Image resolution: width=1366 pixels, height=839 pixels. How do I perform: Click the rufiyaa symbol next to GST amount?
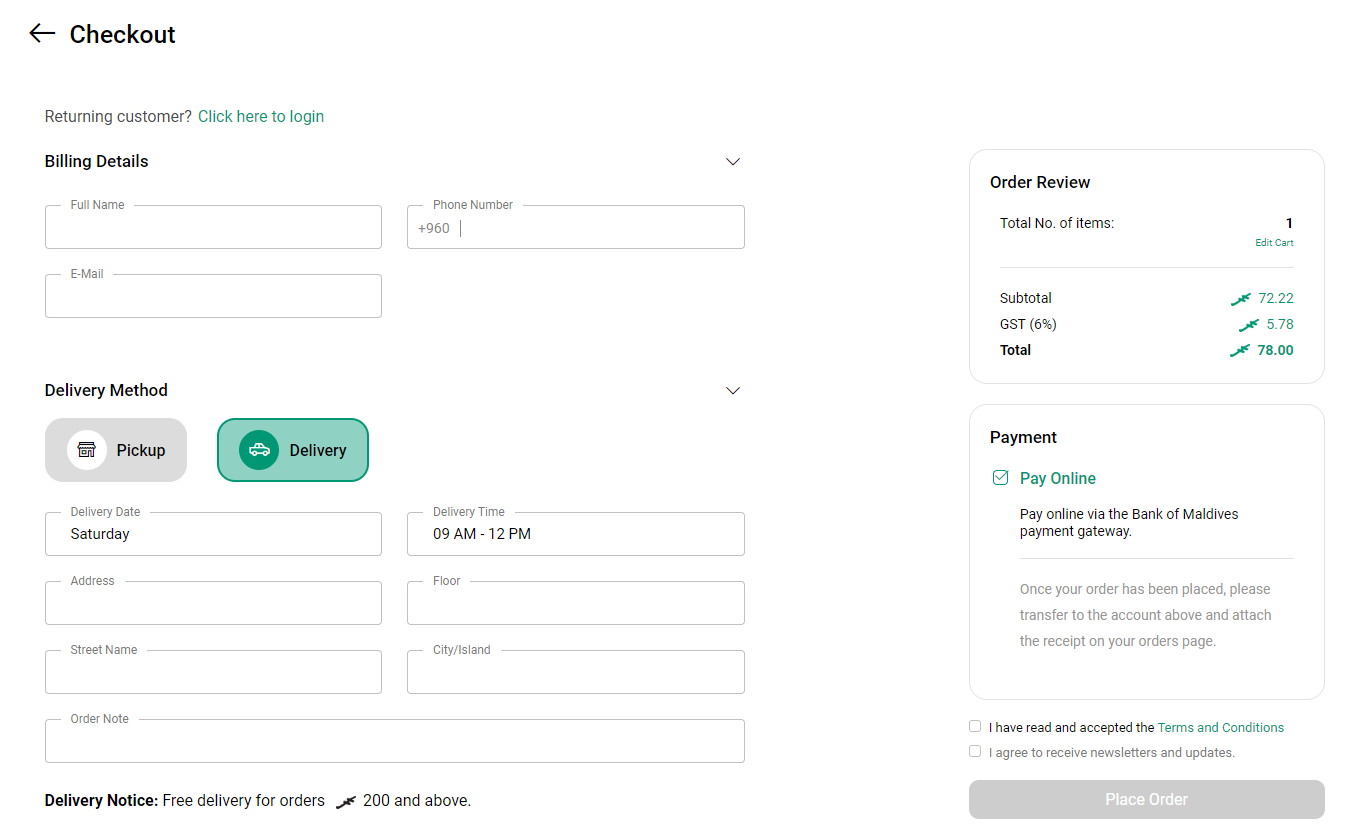1248,324
